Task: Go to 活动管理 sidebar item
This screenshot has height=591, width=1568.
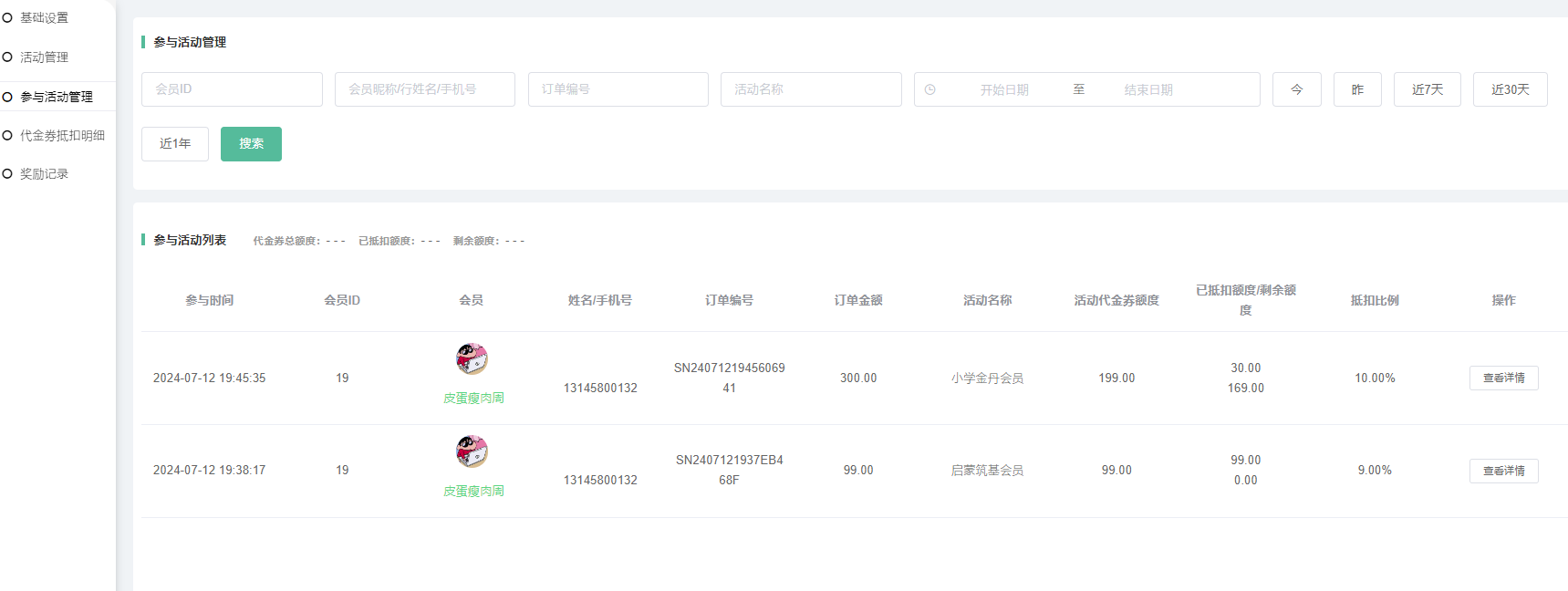Action: (x=44, y=57)
